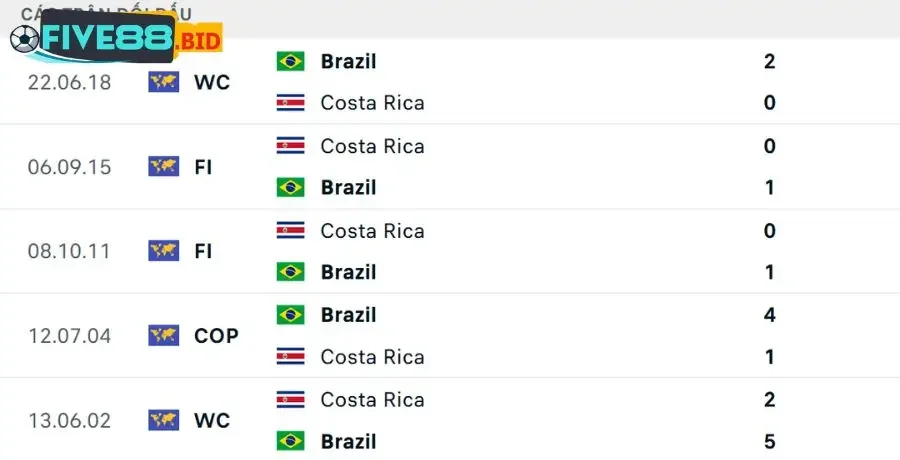Open the Costa Rica link in the 12.07.04 match
This screenshot has height=460, width=900.
tap(372, 357)
